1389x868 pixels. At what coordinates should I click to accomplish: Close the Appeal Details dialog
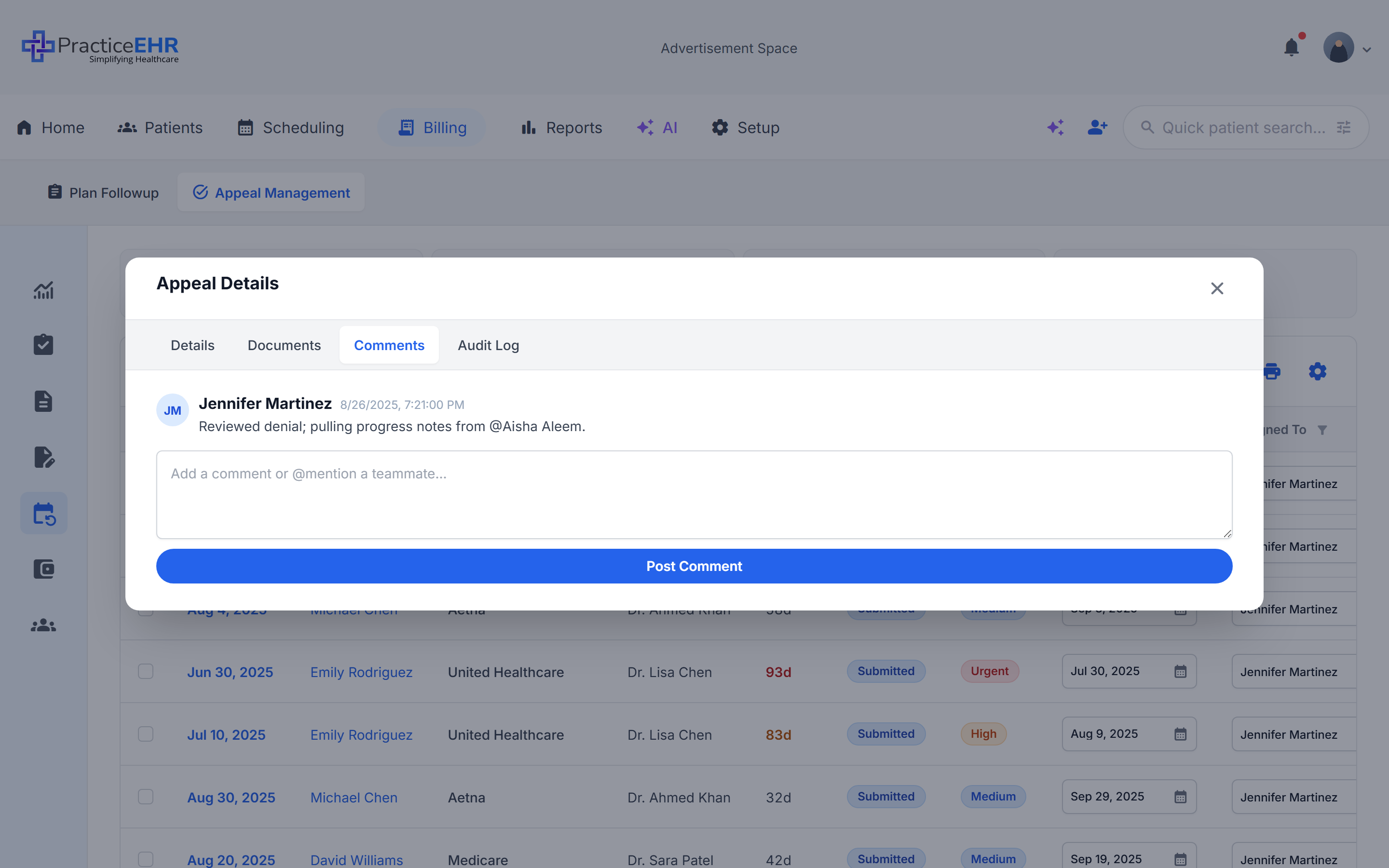[x=1217, y=288]
